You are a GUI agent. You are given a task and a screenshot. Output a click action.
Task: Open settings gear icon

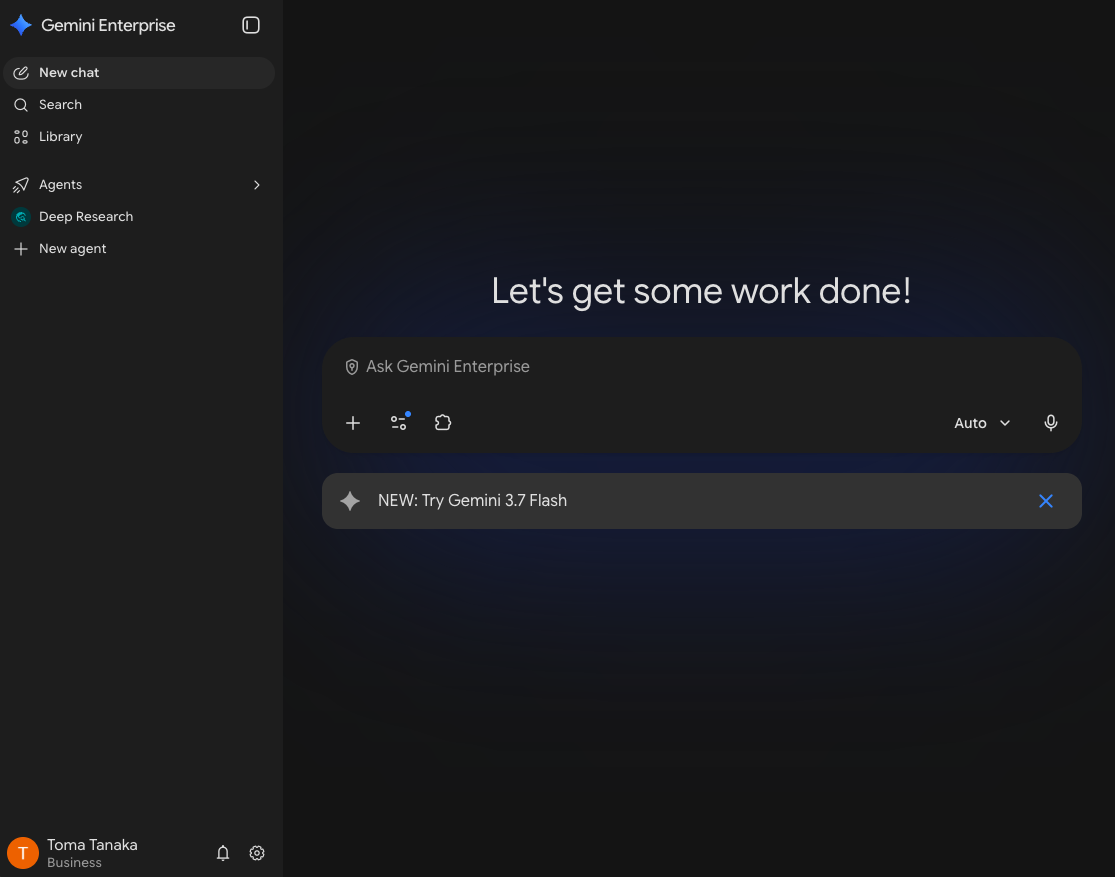257,853
